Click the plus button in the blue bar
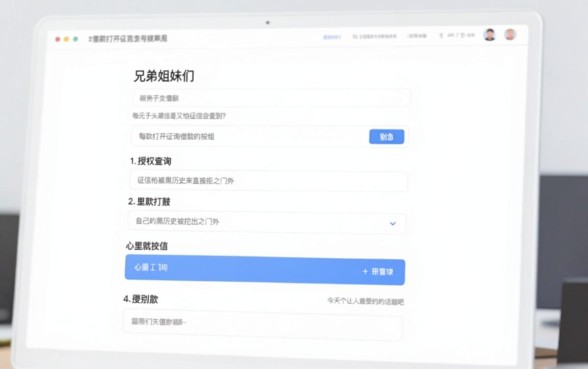This screenshot has width=588, height=369. (x=378, y=272)
